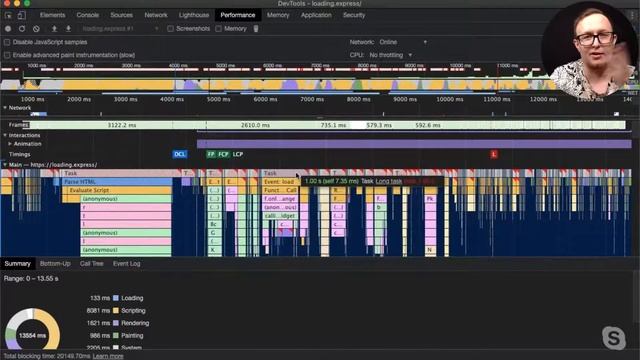Click the DCL timing marker
Screen dimensions: 640x360
tap(180, 154)
